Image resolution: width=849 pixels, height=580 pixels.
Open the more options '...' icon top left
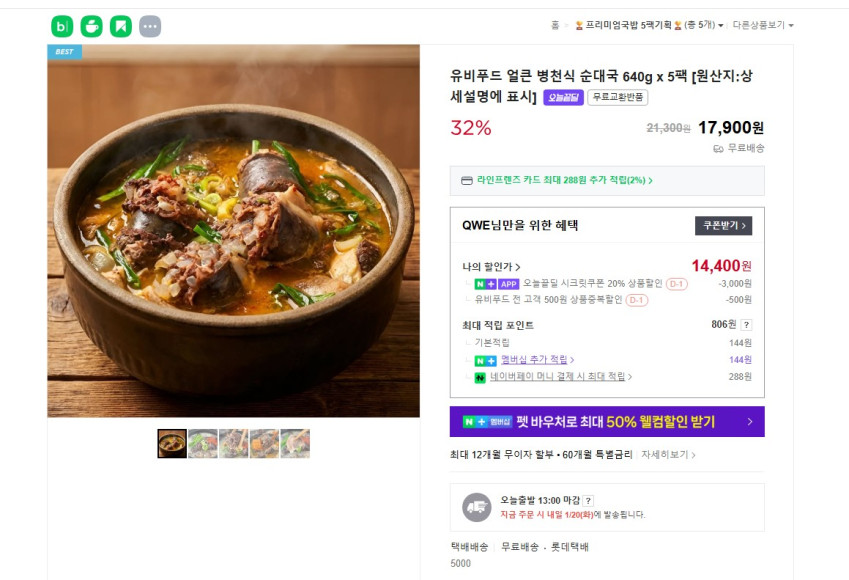pos(150,26)
